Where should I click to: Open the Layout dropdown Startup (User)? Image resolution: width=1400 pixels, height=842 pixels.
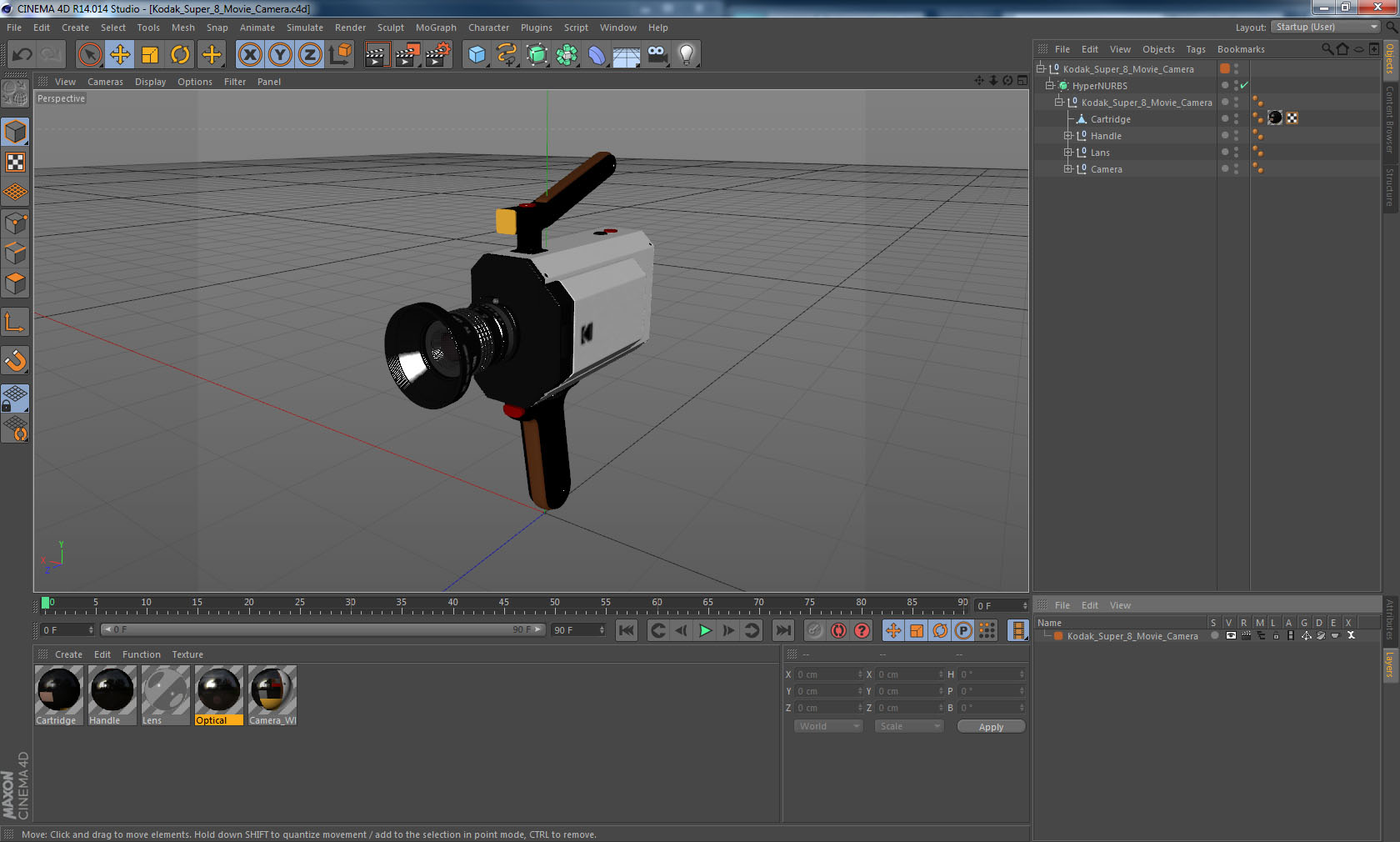click(1326, 27)
